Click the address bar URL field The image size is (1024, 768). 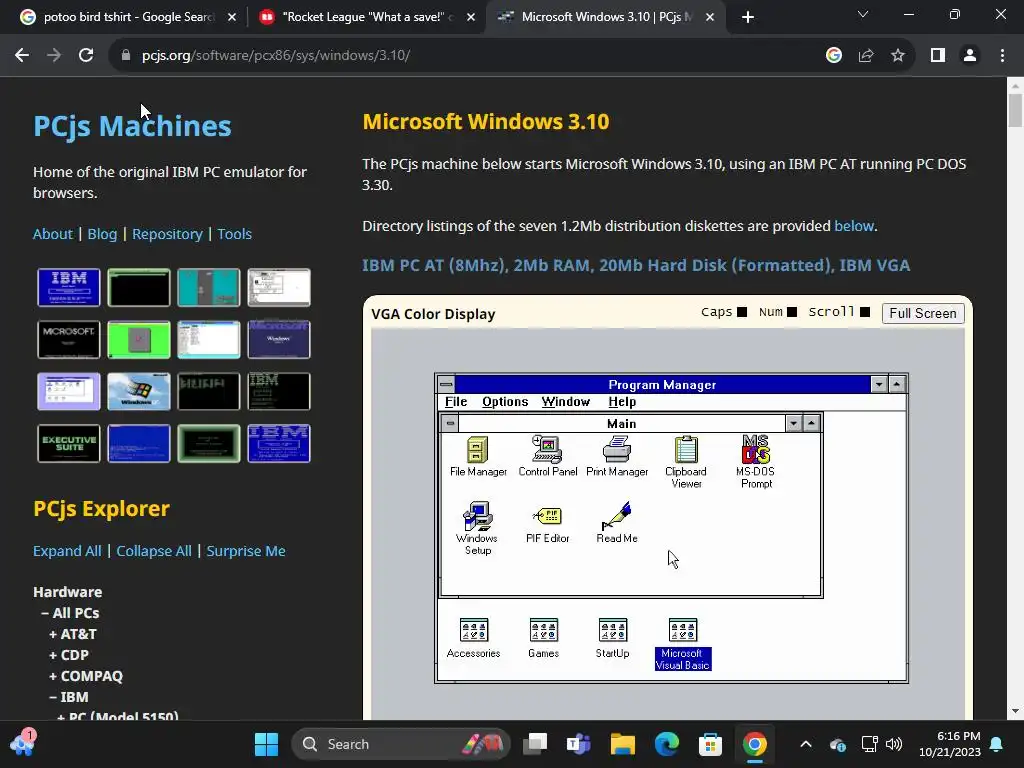[x=470, y=56]
